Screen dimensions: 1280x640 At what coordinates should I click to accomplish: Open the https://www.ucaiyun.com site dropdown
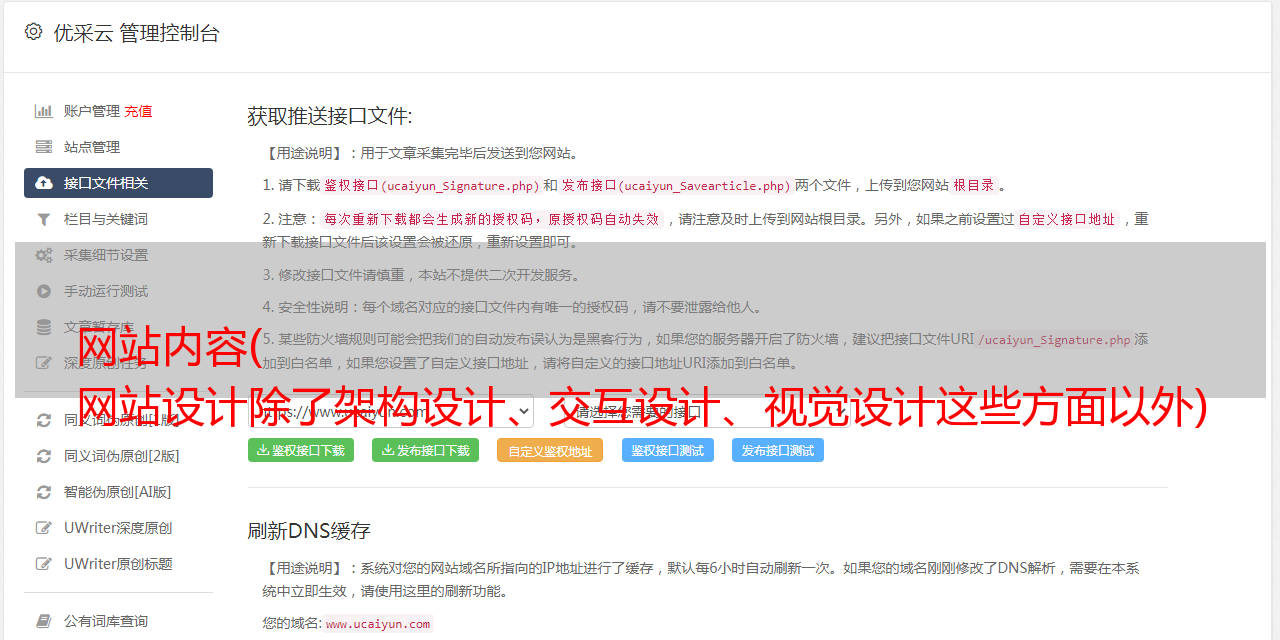[390, 411]
